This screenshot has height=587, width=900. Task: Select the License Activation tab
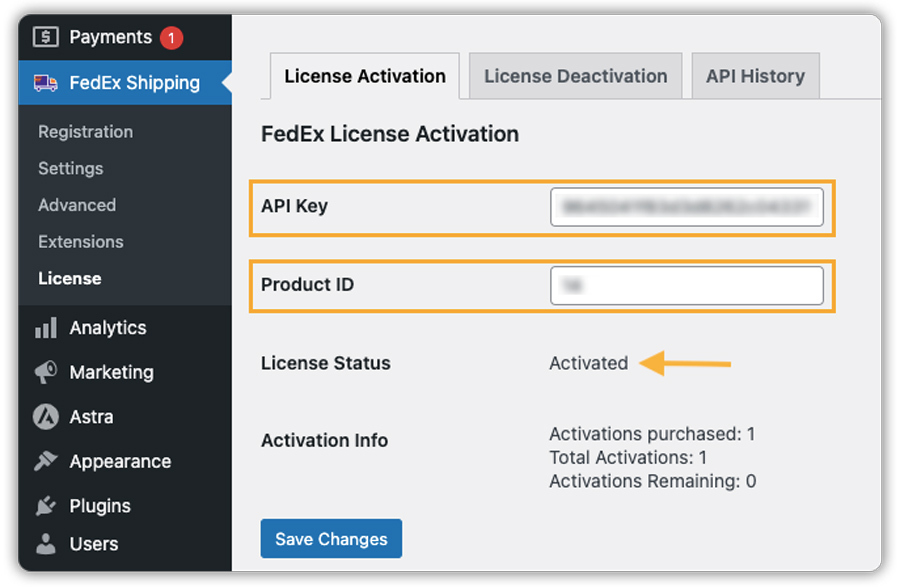pyautogui.click(x=365, y=76)
